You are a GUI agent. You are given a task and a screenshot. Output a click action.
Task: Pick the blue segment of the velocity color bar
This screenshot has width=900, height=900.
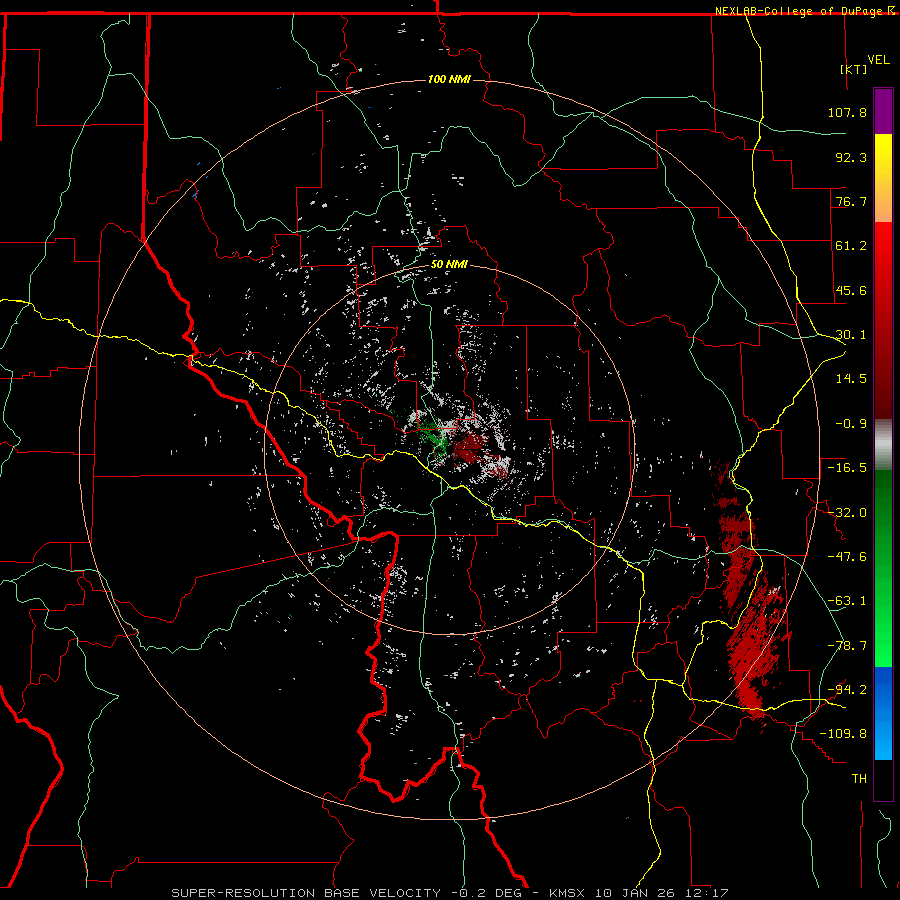(x=883, y=713)
